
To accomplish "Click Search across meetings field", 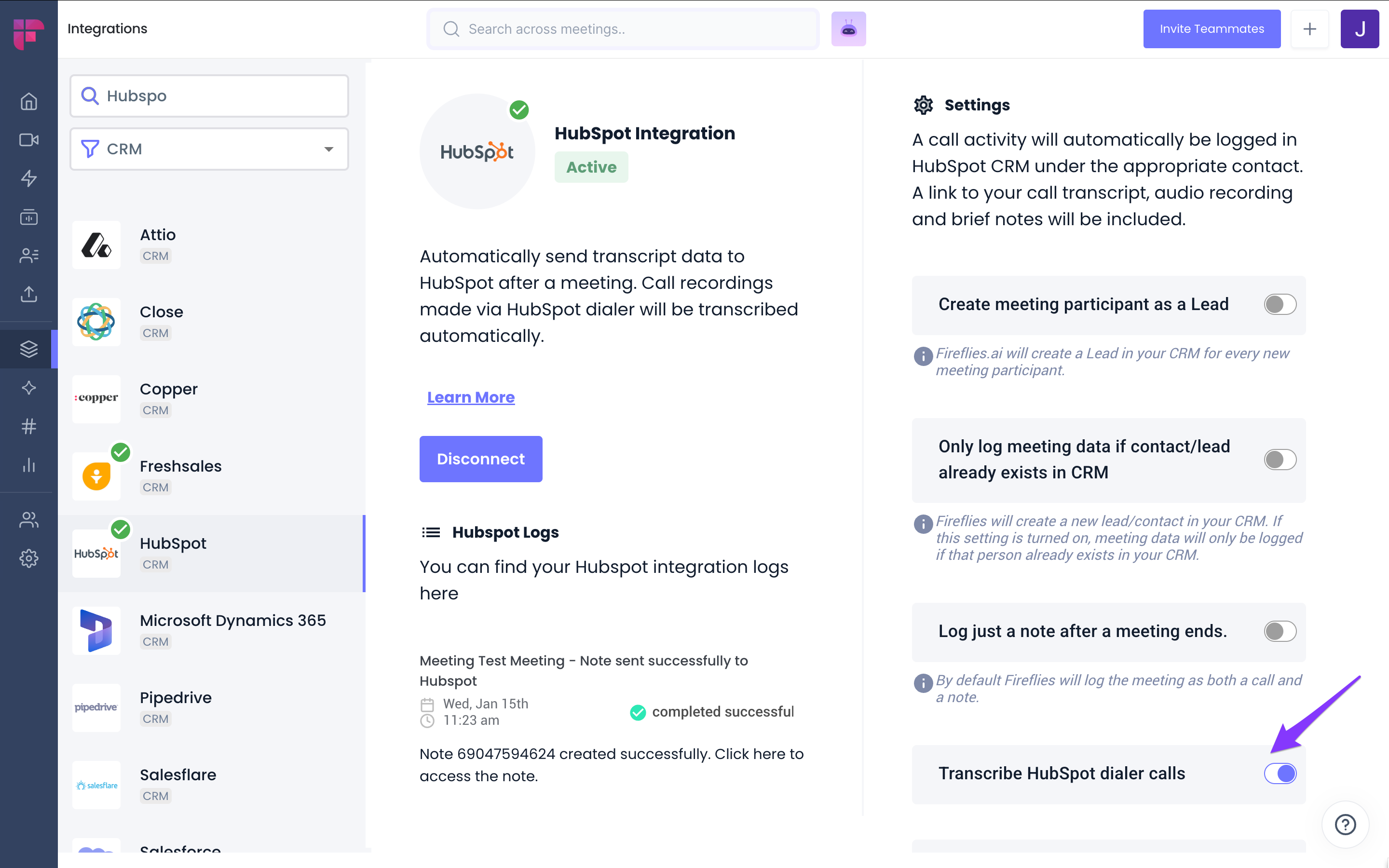I will [x=623, y=29].
